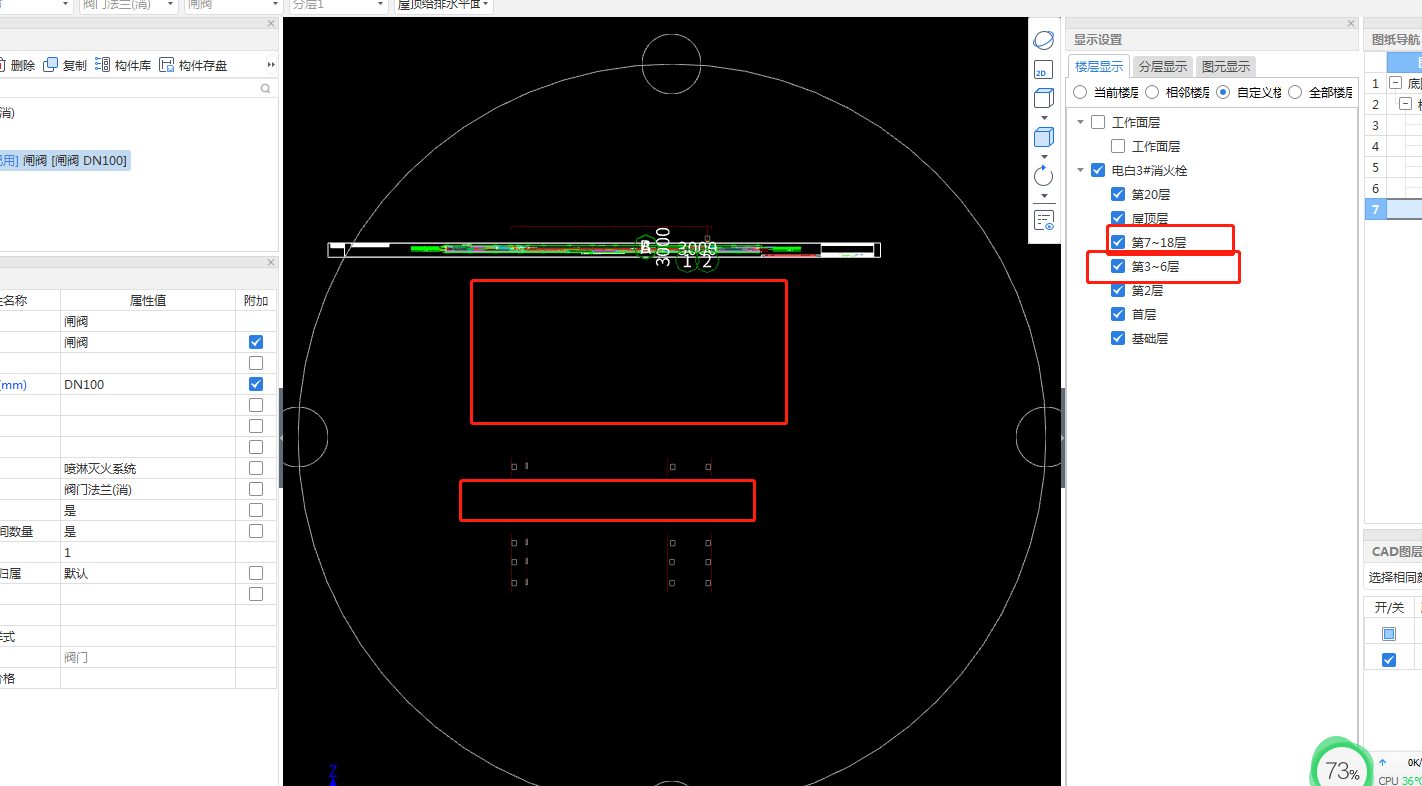Click the 构件库 button label

point(133,65)
